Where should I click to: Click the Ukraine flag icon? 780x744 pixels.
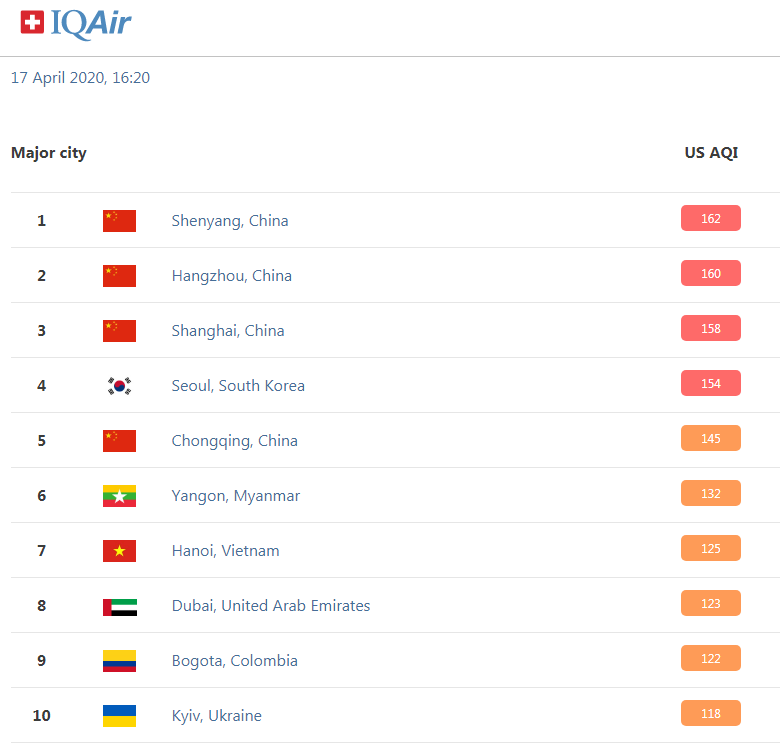(119, 716)
